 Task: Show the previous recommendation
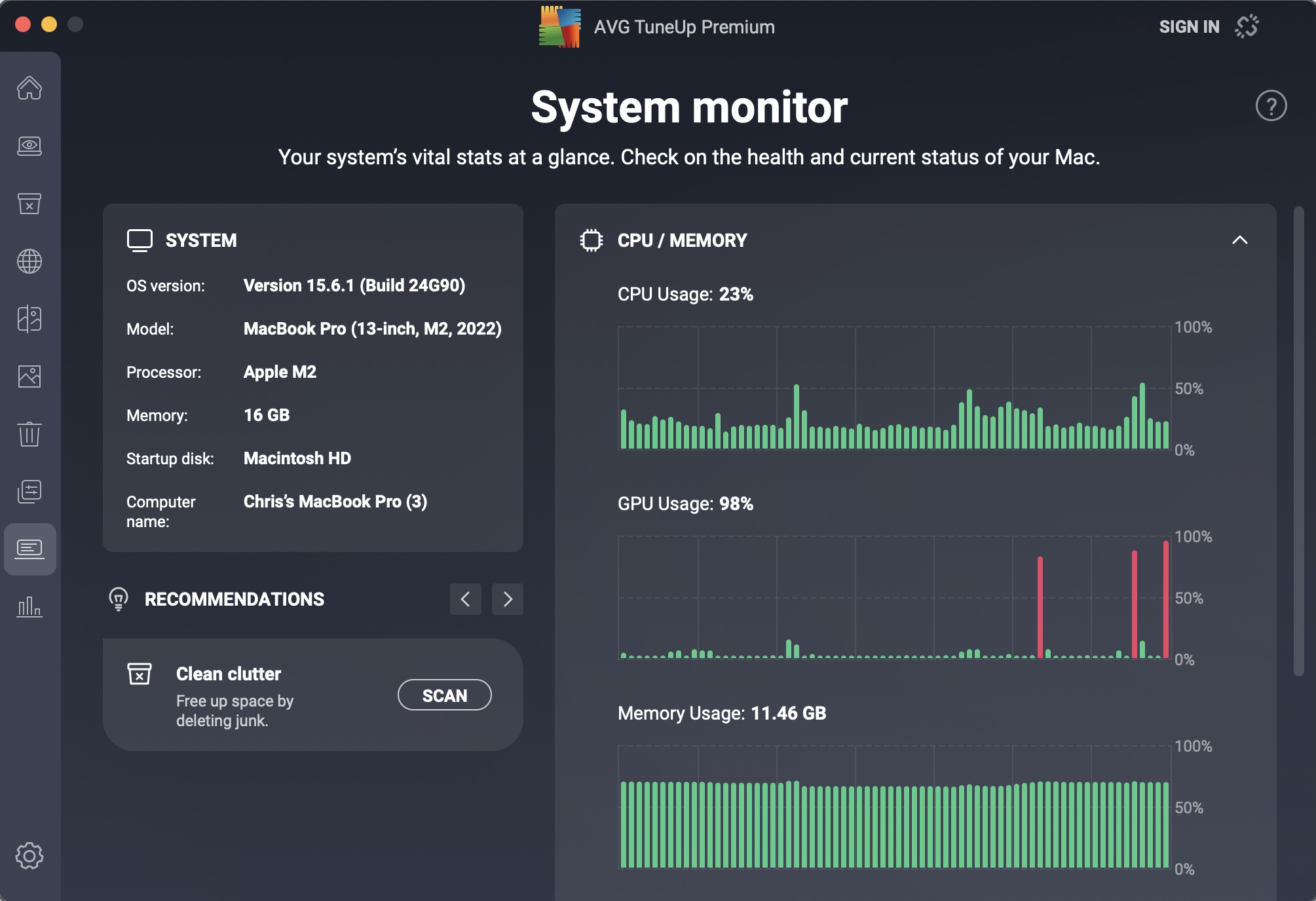pyautogui.click(x=466, y=599)
